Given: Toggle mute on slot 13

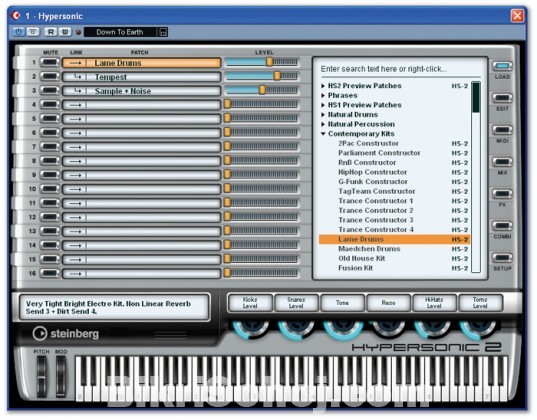Looking at the screenshot, I should coord(50,231).
